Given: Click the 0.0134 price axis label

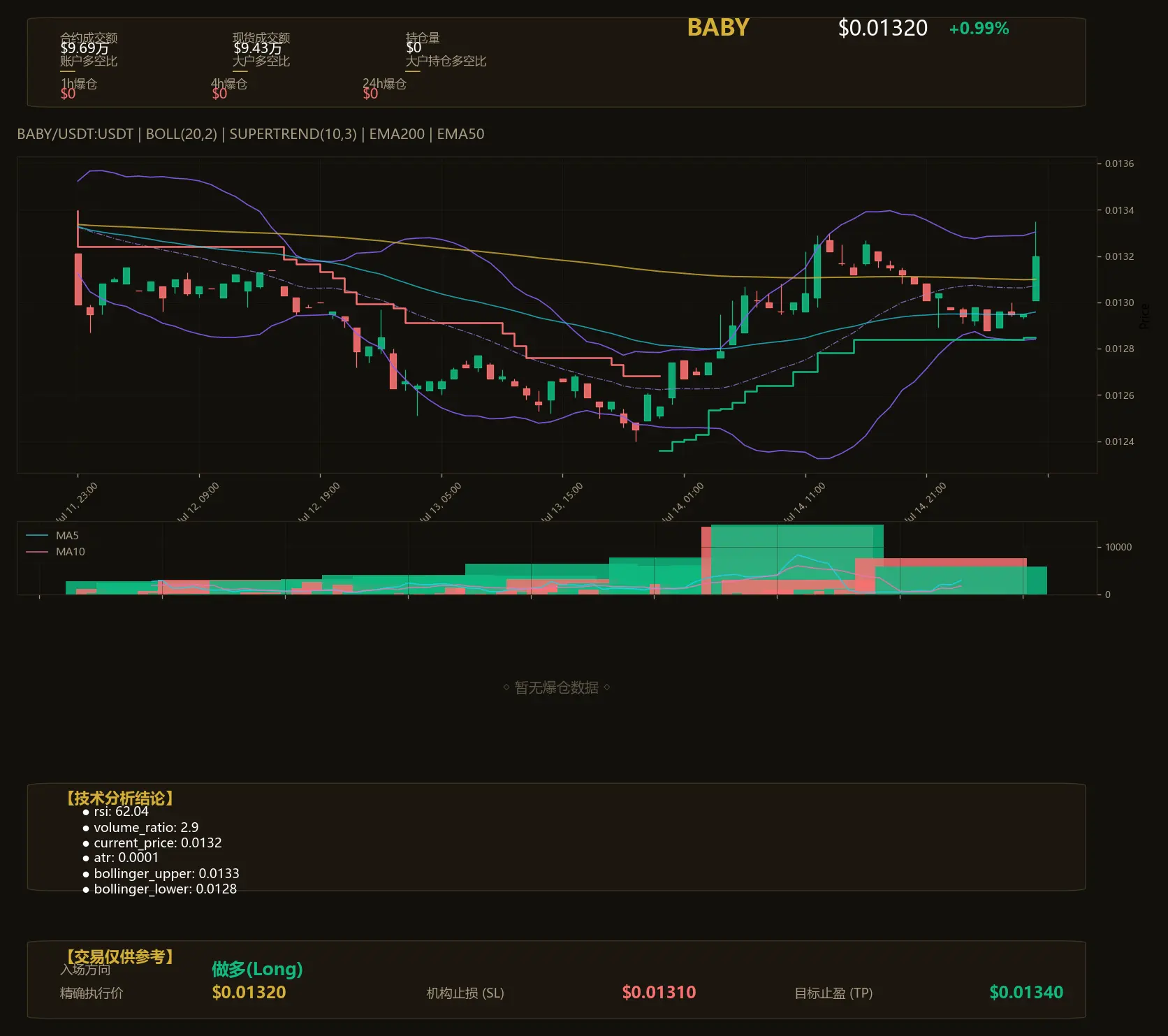Looking at the screenshot, I should (x=1119, y=210).
